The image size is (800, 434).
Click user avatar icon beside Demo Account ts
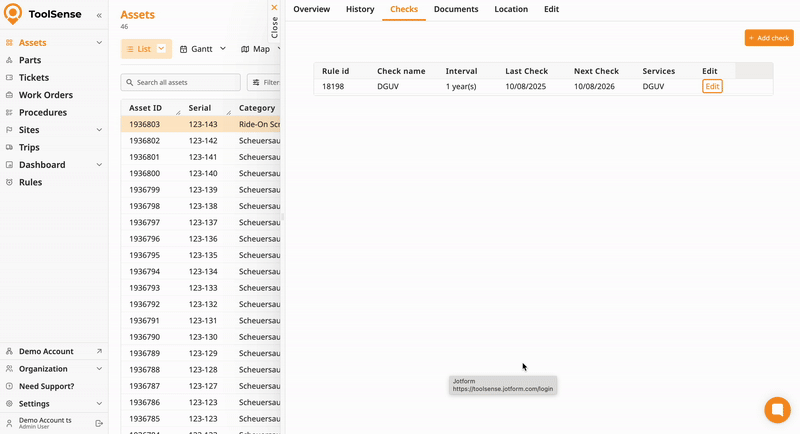9,423
